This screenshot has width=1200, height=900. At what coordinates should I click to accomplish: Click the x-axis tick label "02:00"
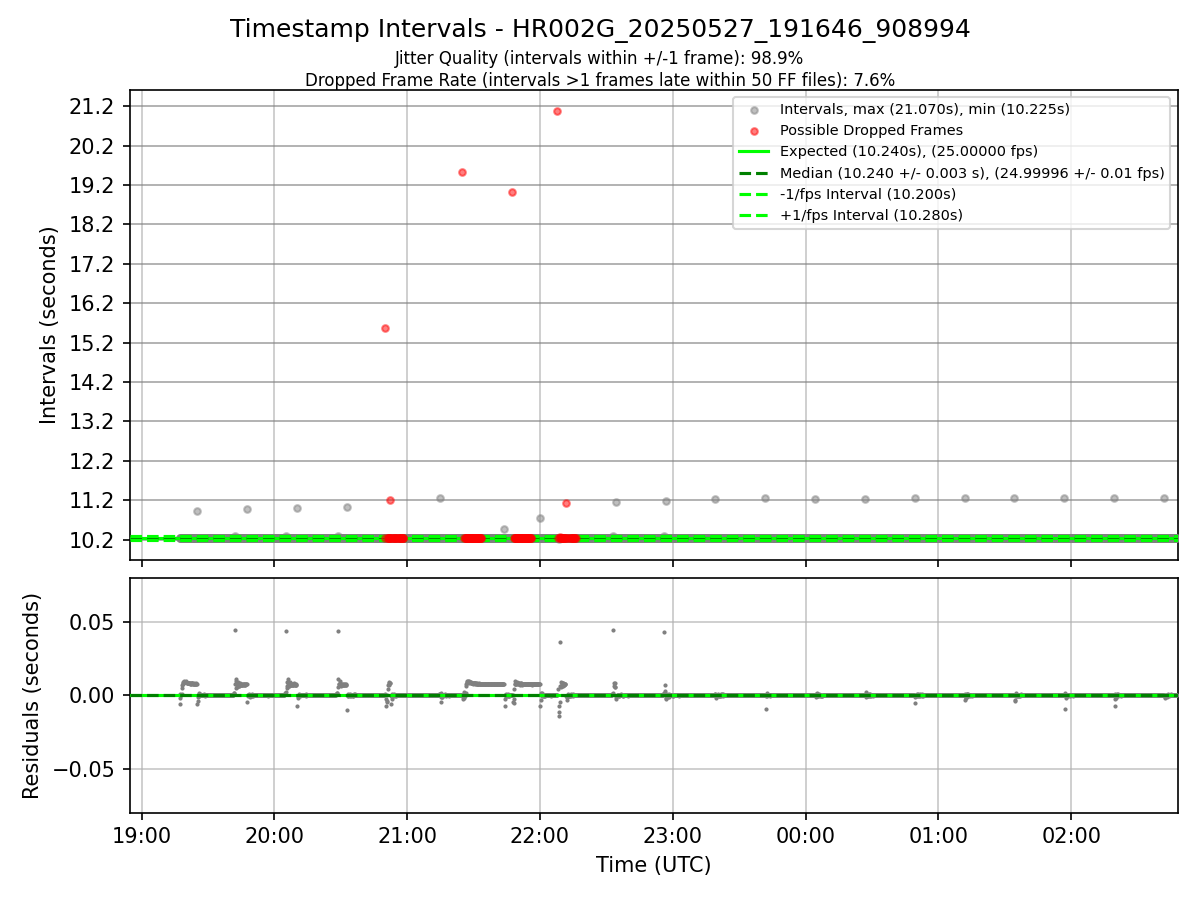tap(1071, 836)
